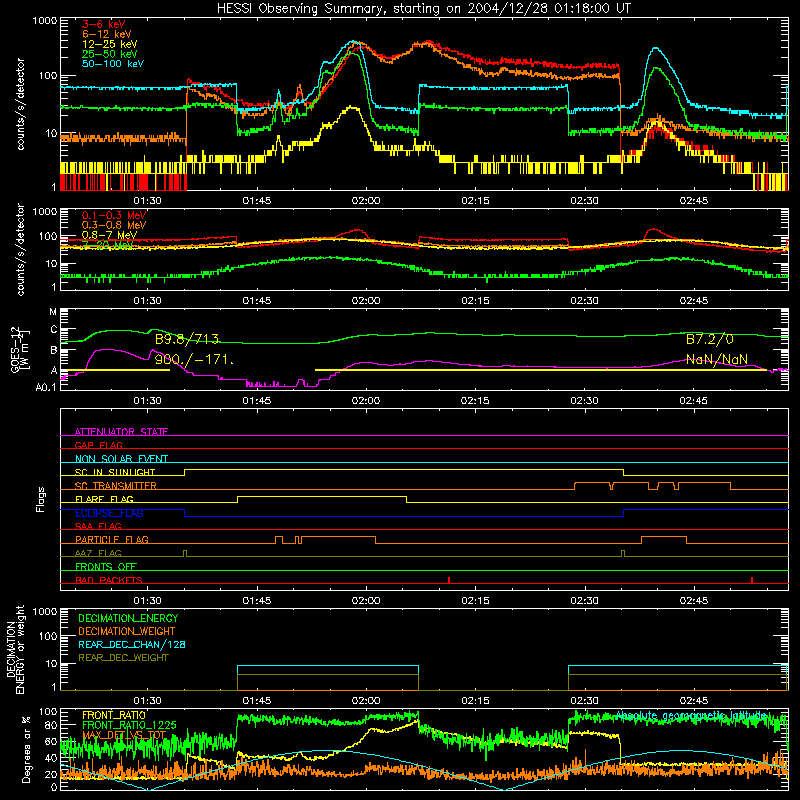This screenshot has height=800, width=800.
Task: Click the B9.8/713 GOES flare annotation
Action: point(187,339)
